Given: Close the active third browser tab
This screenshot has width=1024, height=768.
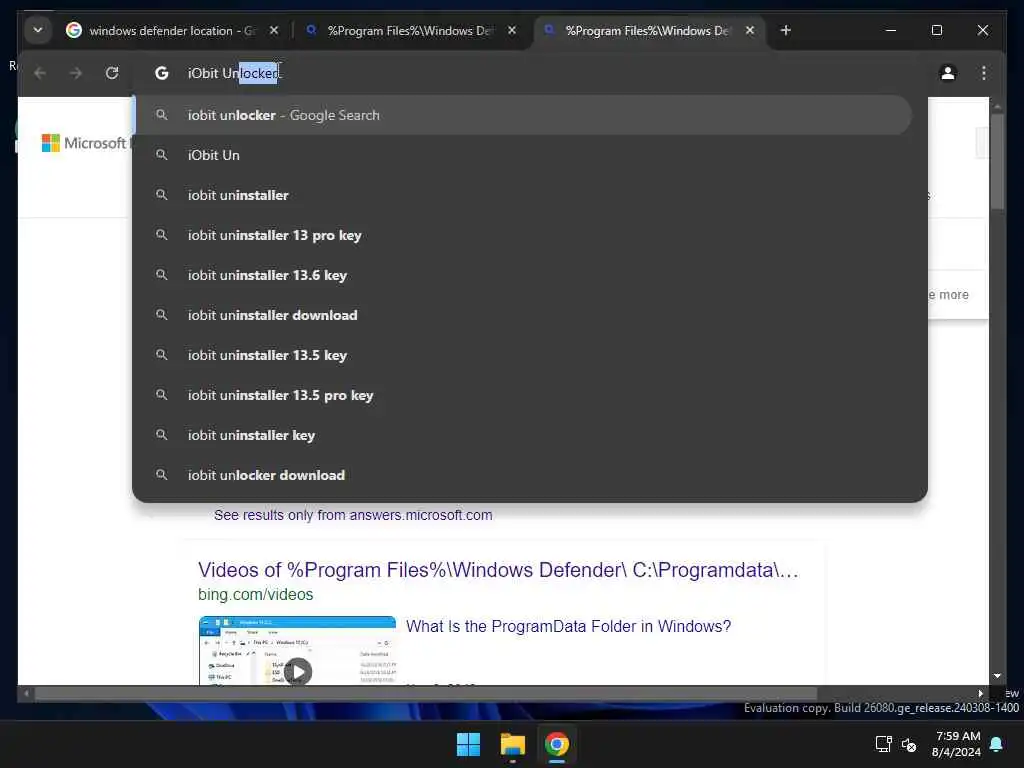Looking at the screenshot, I should 750,31.
